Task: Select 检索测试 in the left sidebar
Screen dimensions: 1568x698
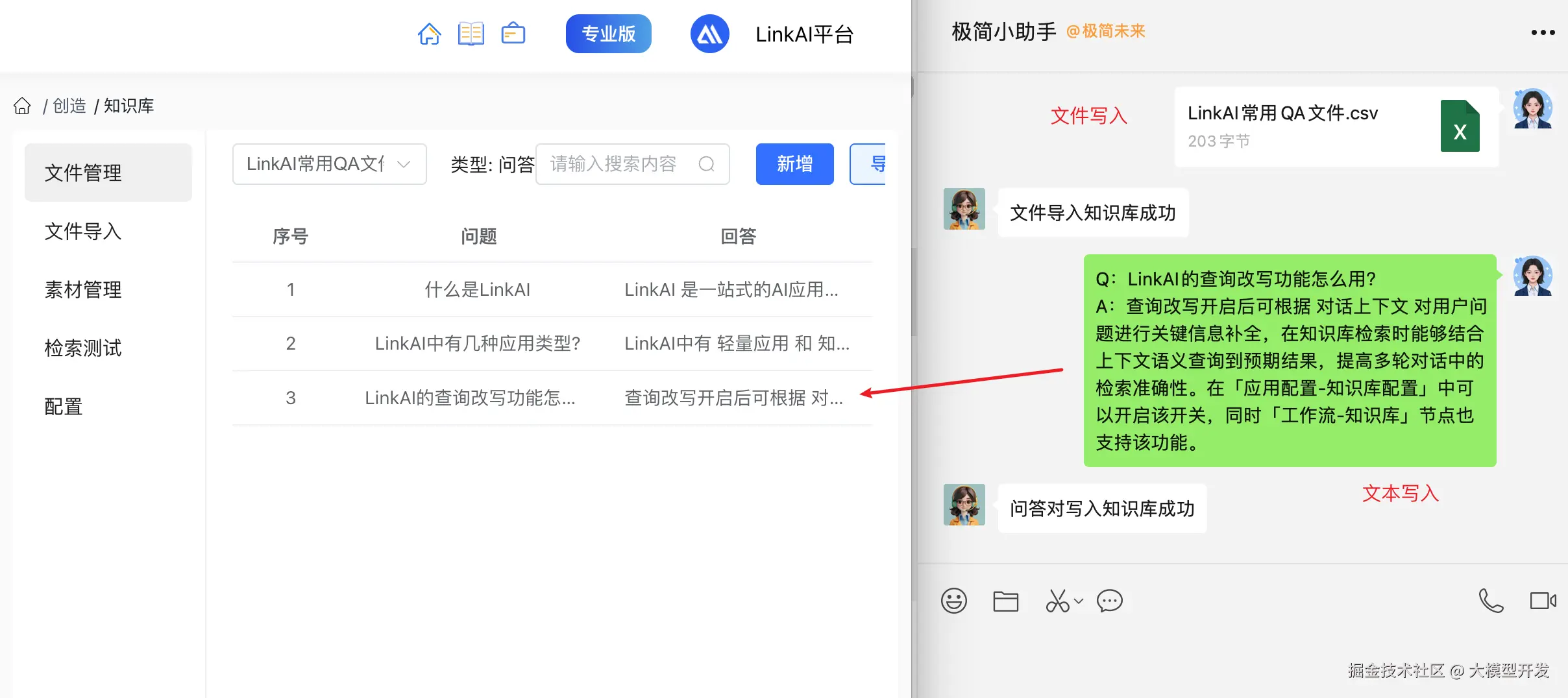Action: click(83, 348)
